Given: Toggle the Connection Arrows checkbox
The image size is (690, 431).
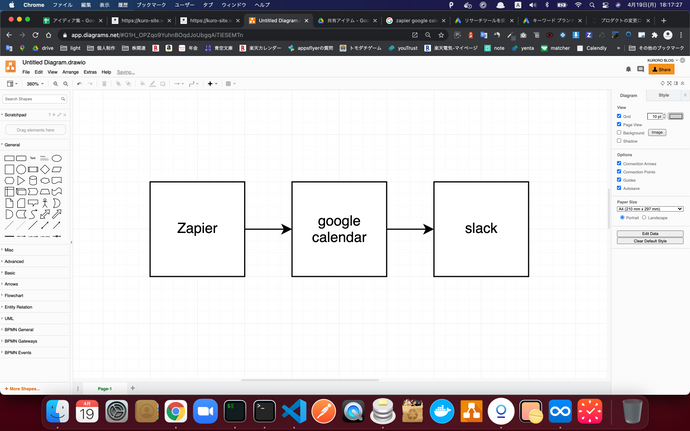Looking at the screenshot, I should [619, 163].
